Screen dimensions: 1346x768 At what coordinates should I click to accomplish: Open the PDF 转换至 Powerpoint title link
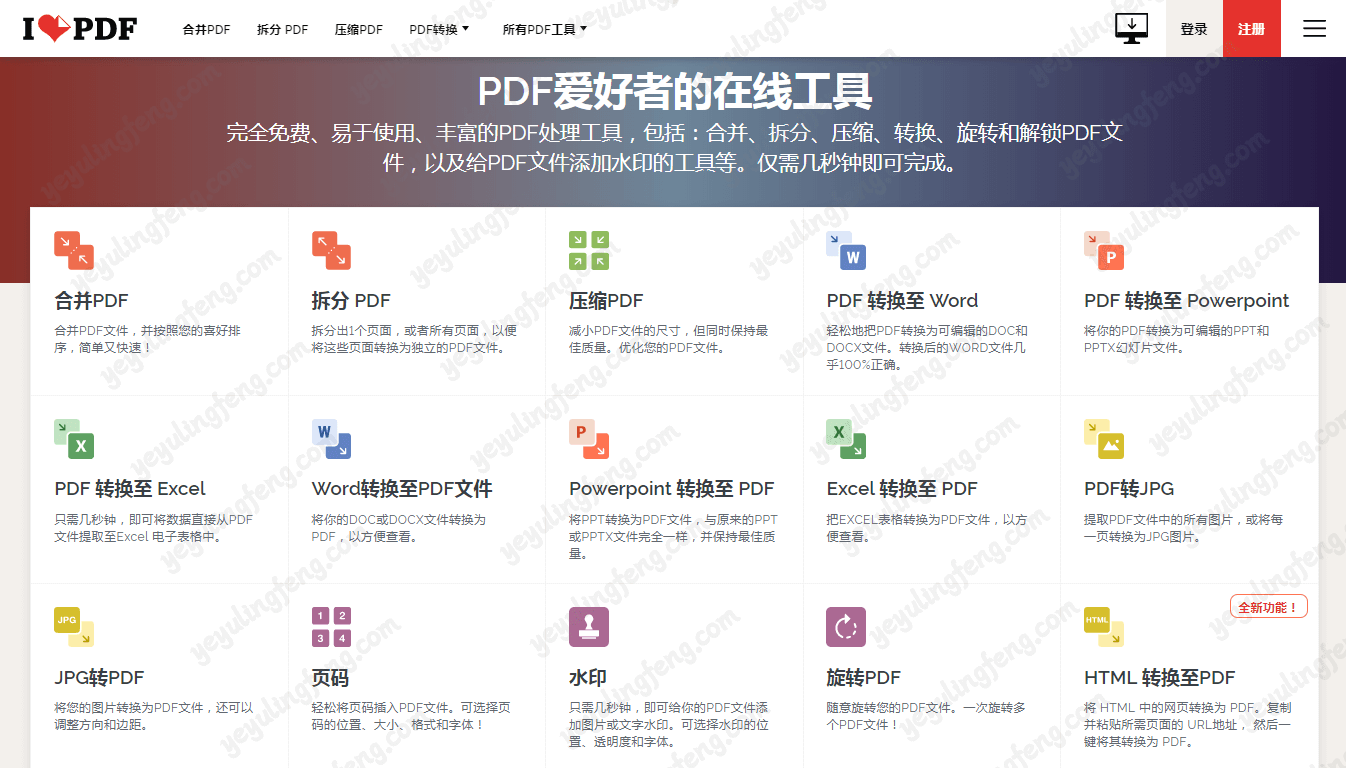coord(1186,301)
